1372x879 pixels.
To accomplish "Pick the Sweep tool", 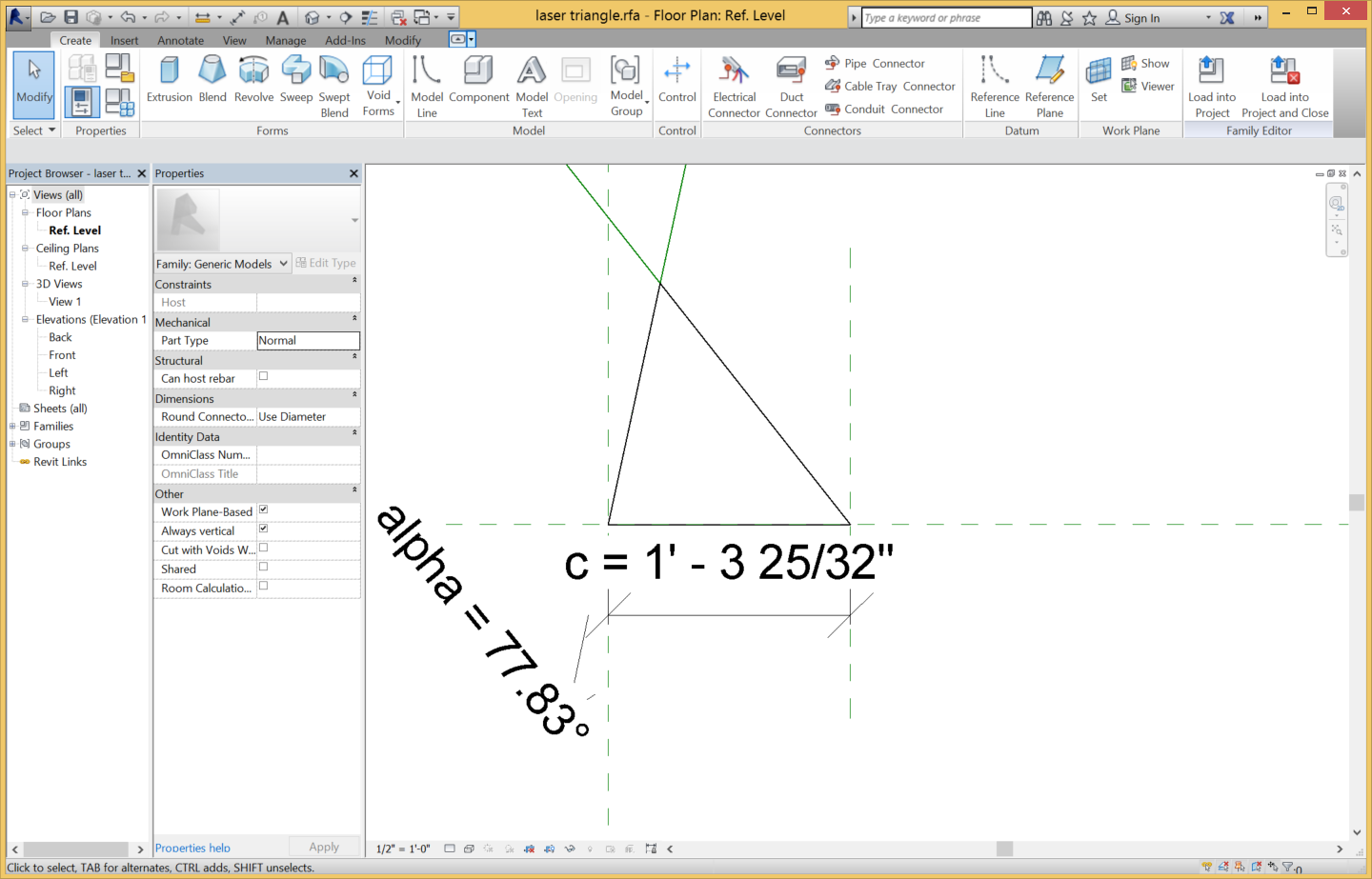I will pyautogui.click(x=296, y=80).
